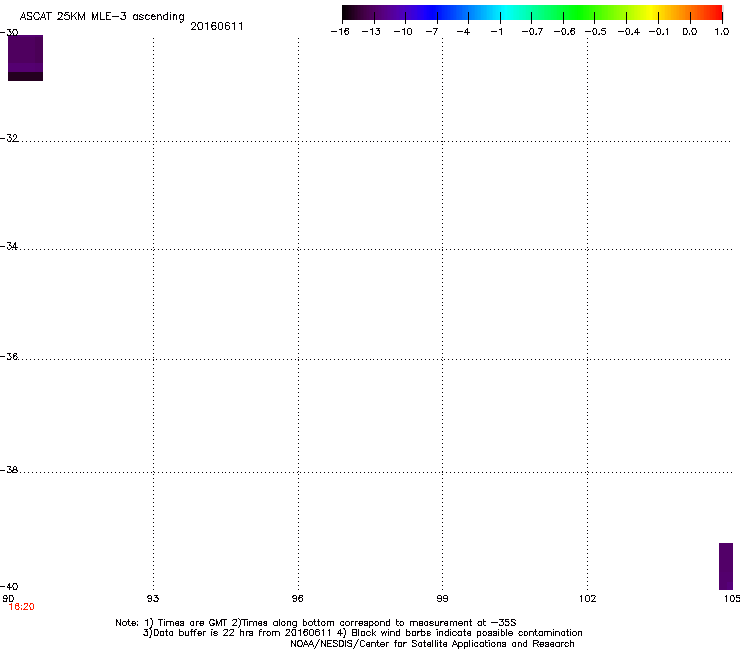Click the -16 label on the color scale
740x650 pixels.
[340, 32]
